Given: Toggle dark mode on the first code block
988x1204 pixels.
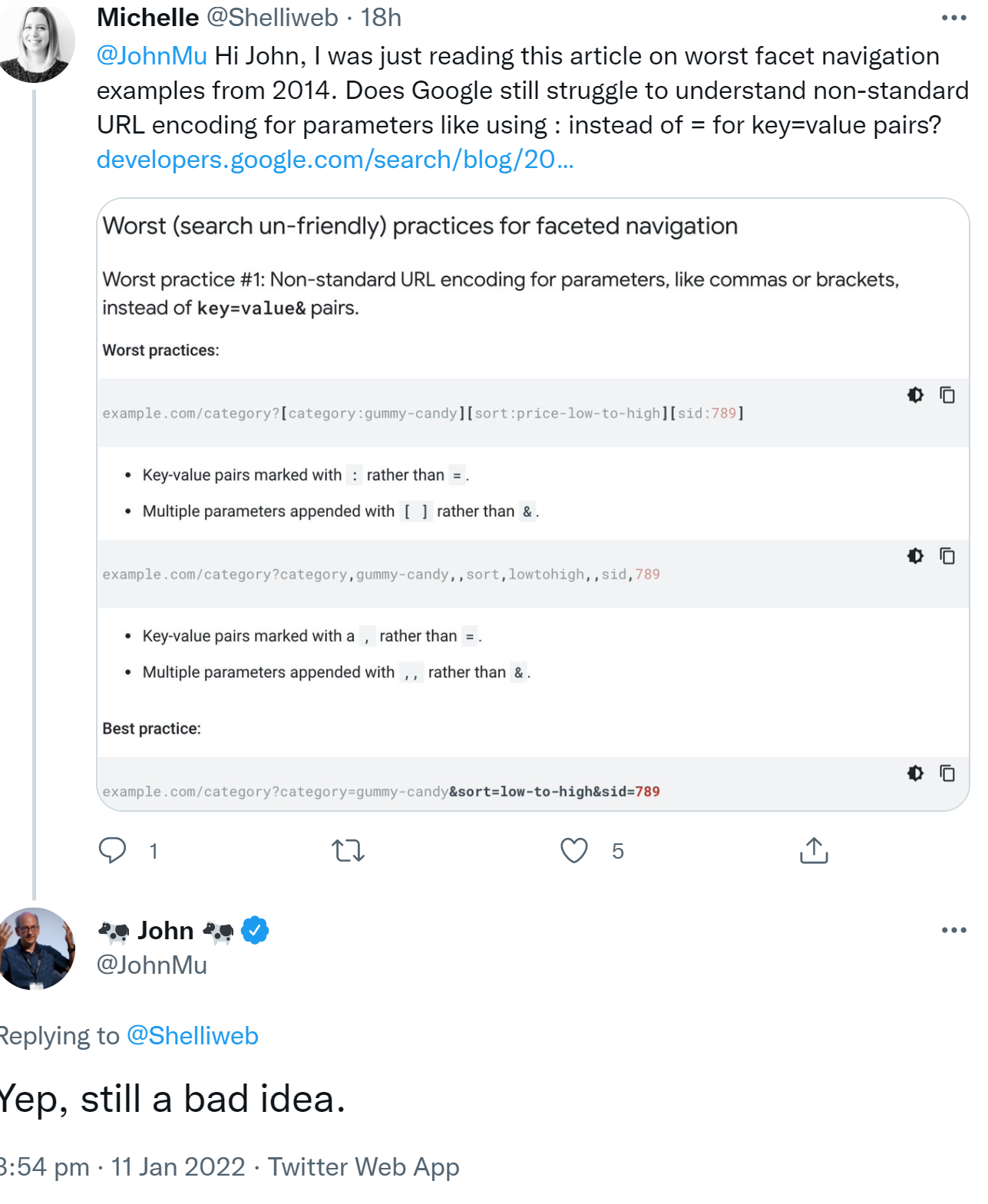Looking at the screenshot, I should tap(915, 394).
